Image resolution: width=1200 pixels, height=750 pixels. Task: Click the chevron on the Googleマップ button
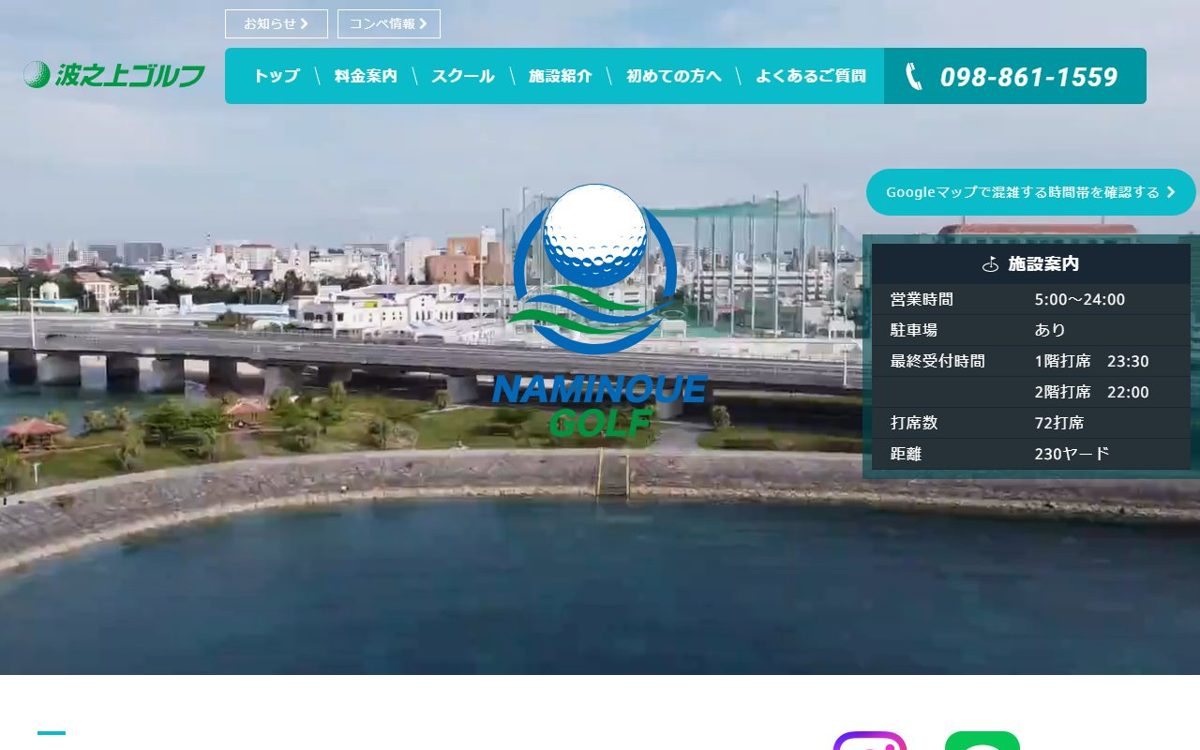click(1171, 192)
